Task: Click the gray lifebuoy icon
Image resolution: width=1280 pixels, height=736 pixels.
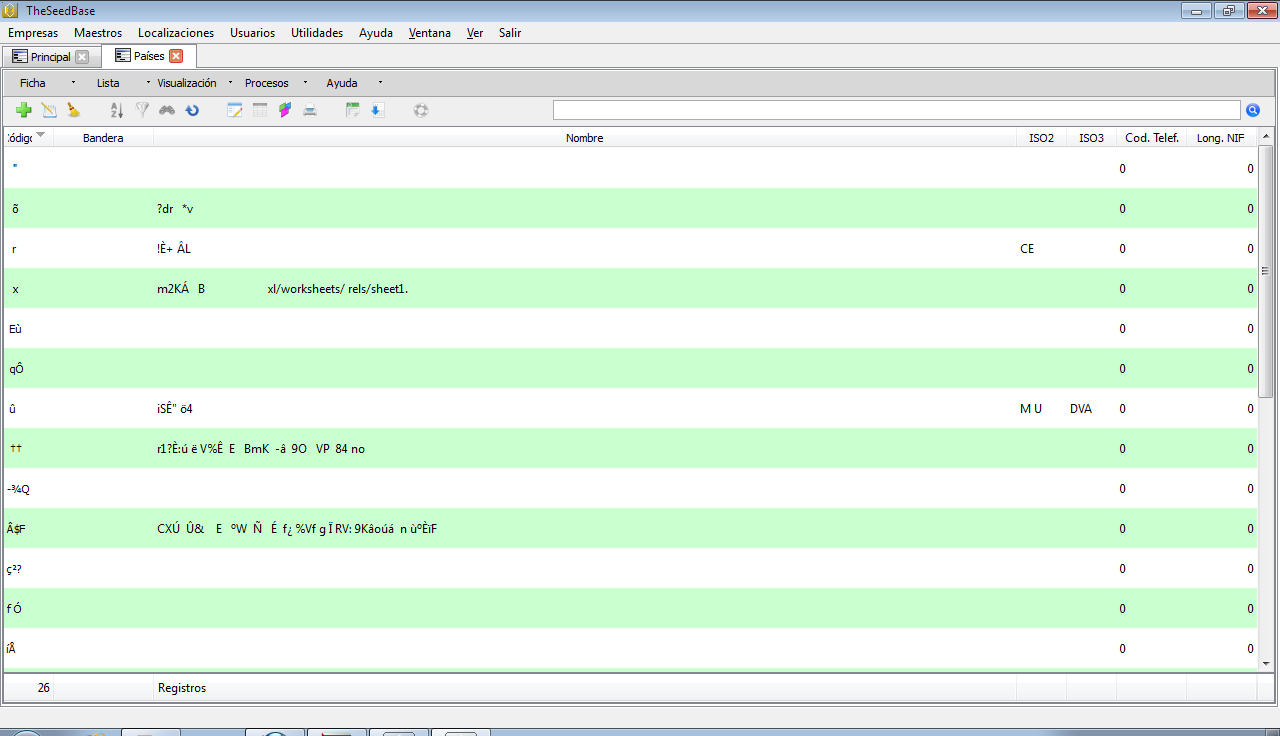Action: [x=421, y=110]
